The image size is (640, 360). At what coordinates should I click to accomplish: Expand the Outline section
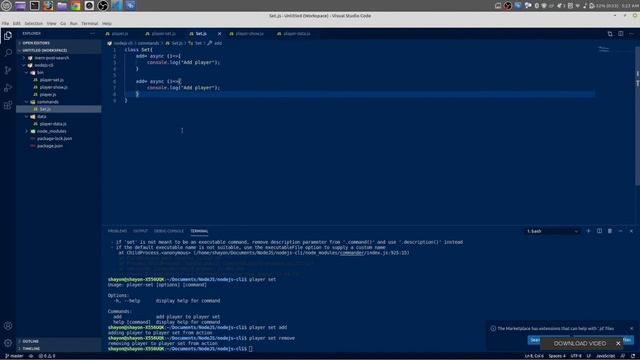coord(58,341)
